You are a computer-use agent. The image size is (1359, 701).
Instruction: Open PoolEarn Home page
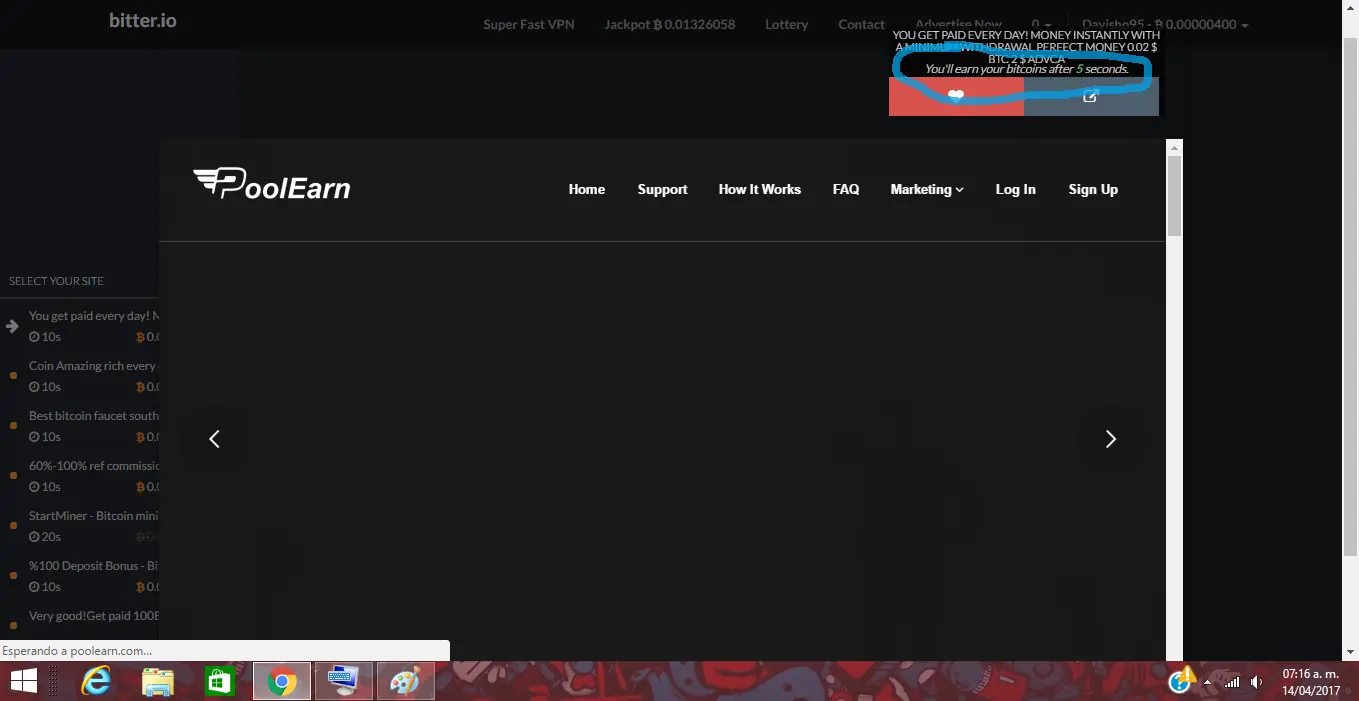coord(587,189)
